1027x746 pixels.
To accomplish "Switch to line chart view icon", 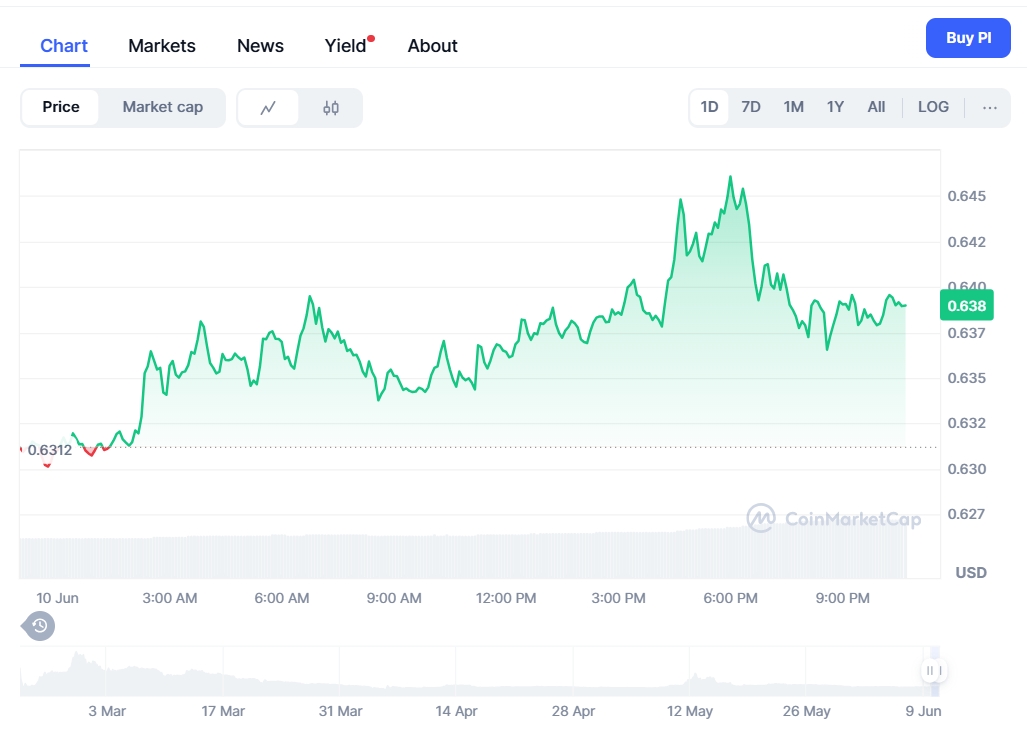I will pyautogui.click(x=268, y=108).
